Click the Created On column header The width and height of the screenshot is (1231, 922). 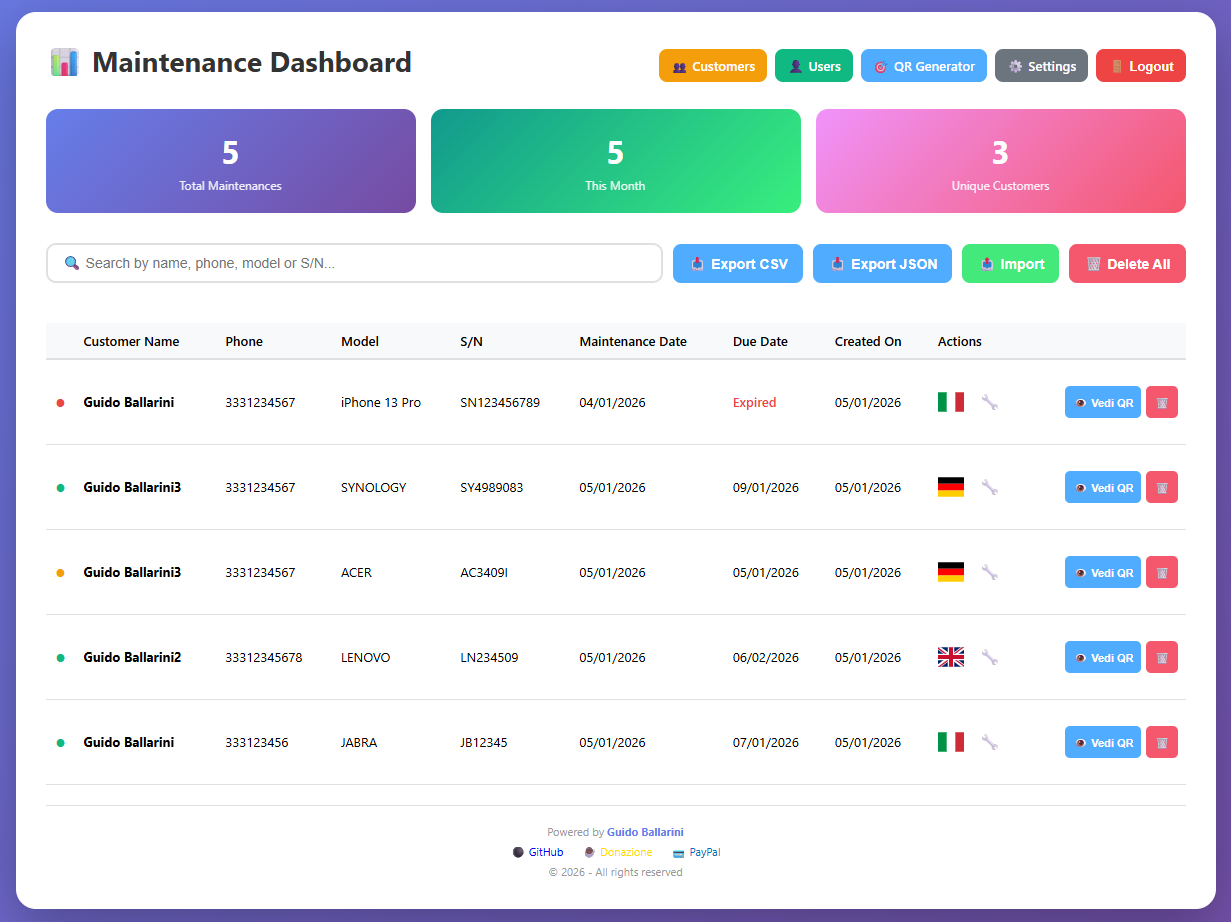point(868,341)
